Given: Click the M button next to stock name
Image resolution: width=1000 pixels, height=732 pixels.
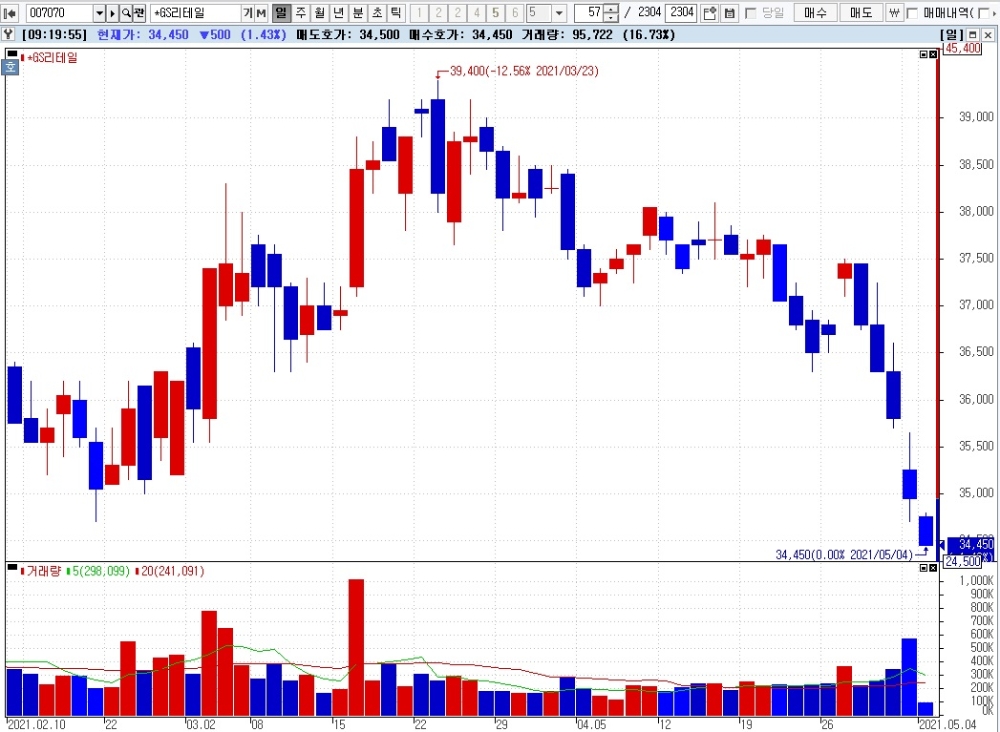Looking at the screenshot, I should tap(261, 13).
